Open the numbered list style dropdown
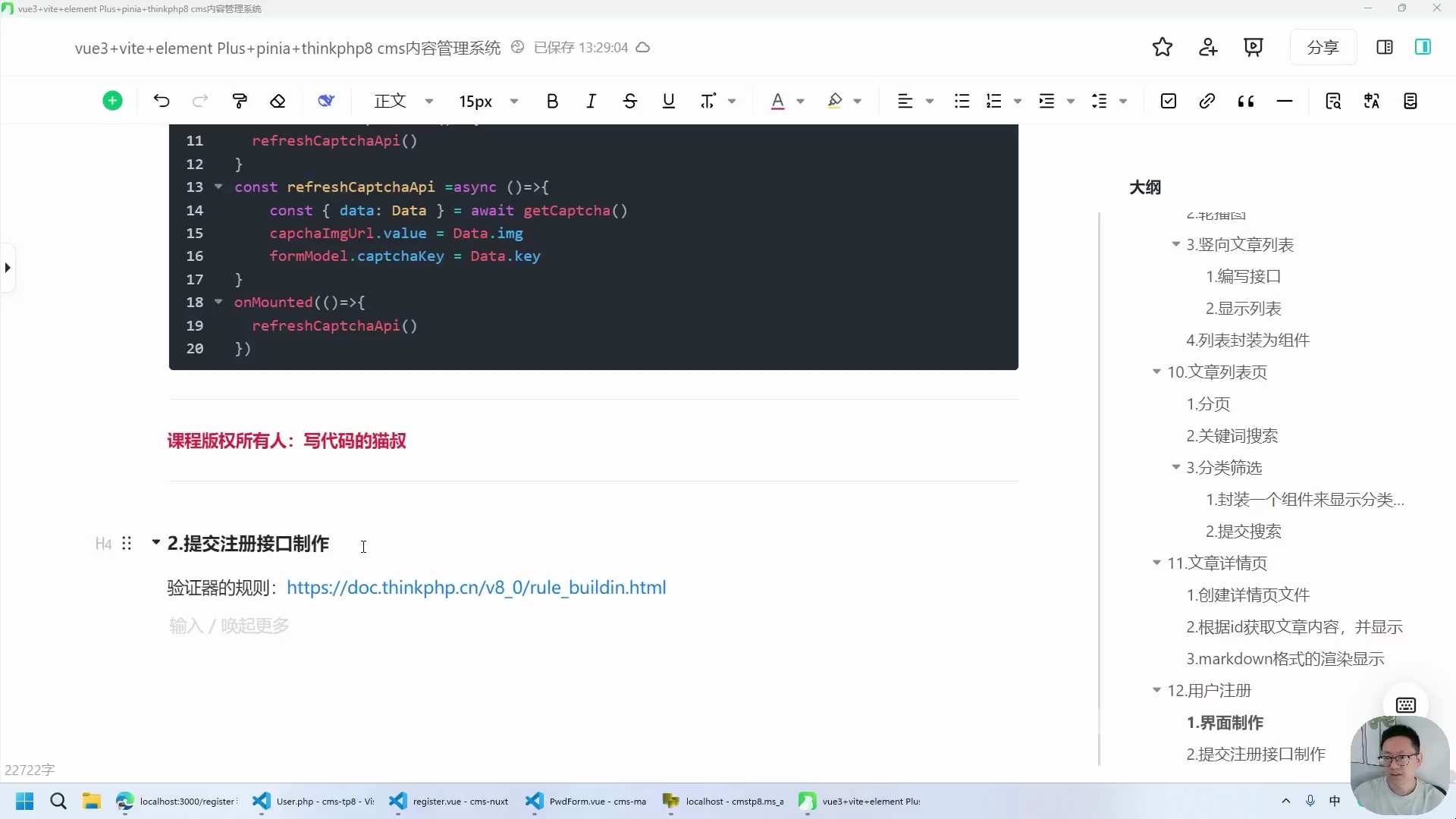This screenshot has height=819, width=1456. (1018, 102)
